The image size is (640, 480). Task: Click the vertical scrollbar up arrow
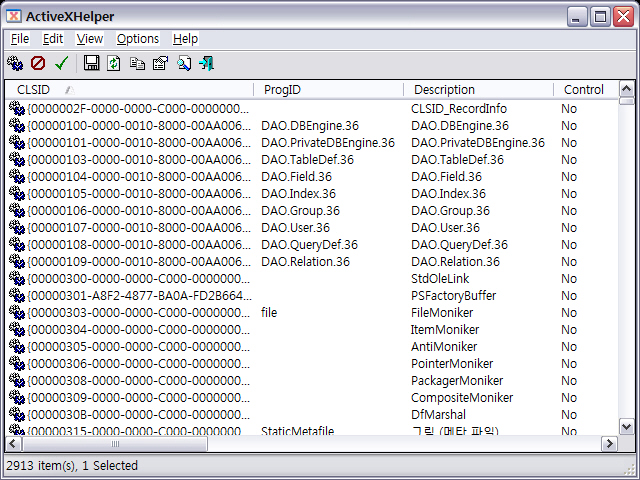tap(627, 89)
